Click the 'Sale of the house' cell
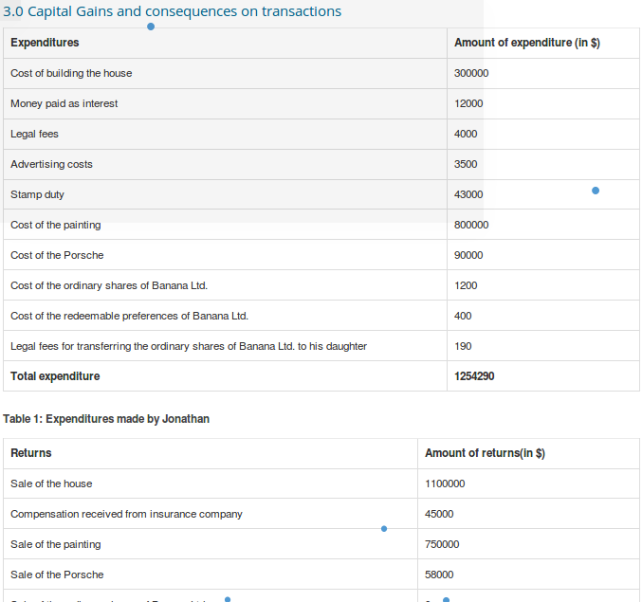642x602 pixels. click(51, 484)
